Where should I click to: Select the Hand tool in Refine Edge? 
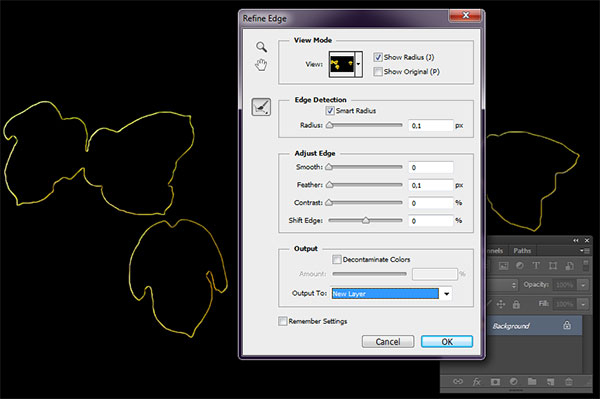click(261, 65)
